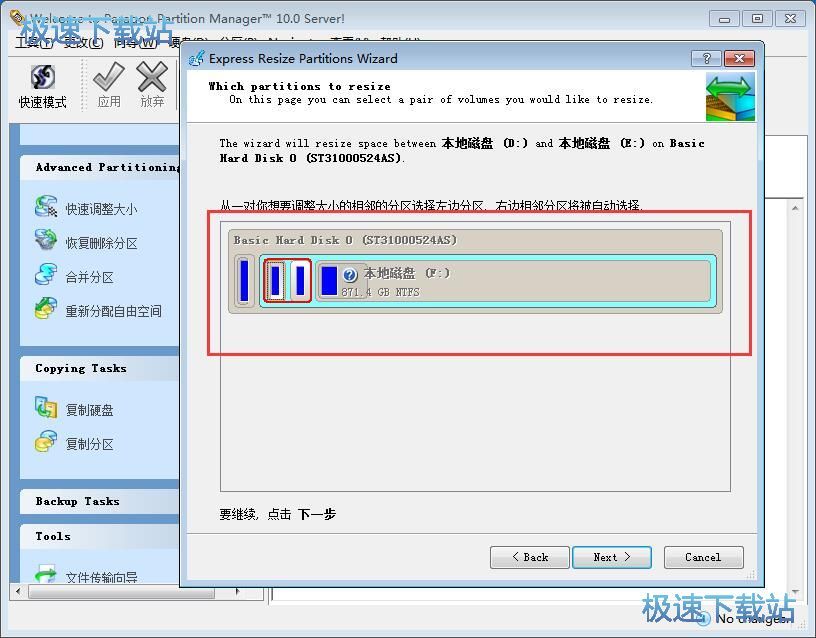Viewport: 816px width, 638px height.
Task: Cancel the resize wizard
Action: tap(703, 557)
